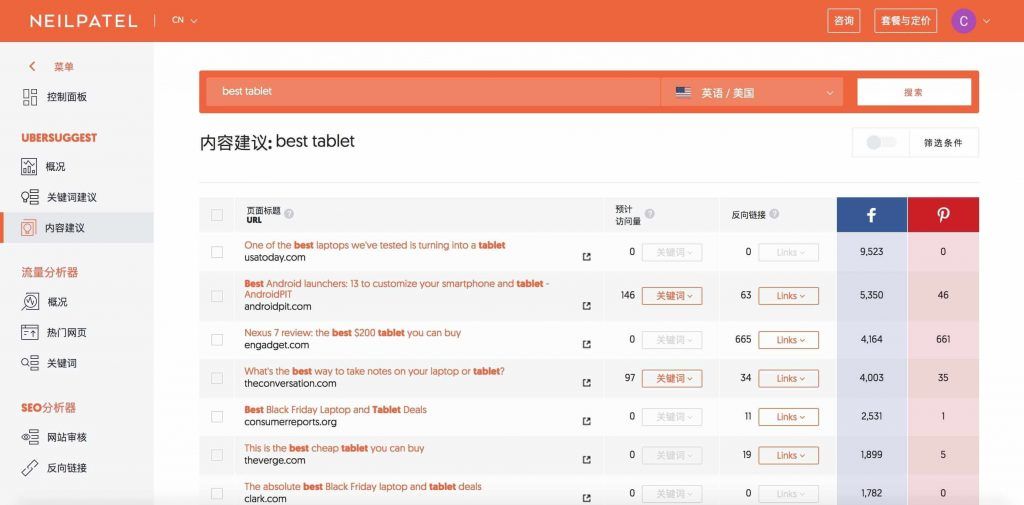Screen dimensions: 1024x505
Task: Open 反向链接 sidebar menu item
Action: 67,468
